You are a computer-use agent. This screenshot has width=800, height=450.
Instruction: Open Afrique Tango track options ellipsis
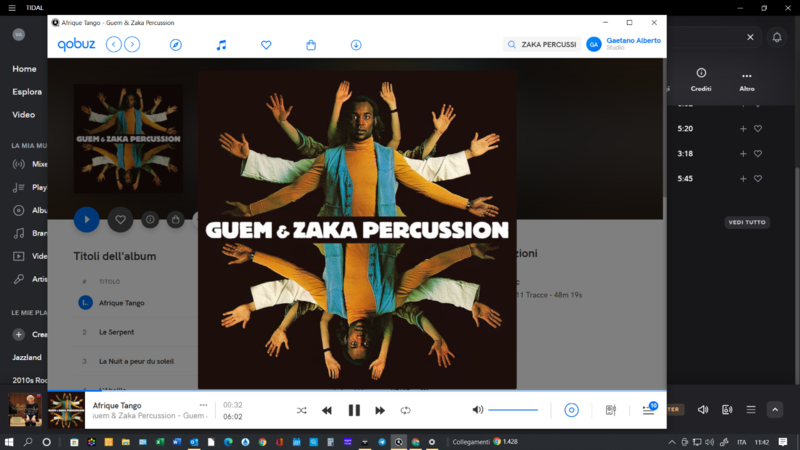click(203, 406)
